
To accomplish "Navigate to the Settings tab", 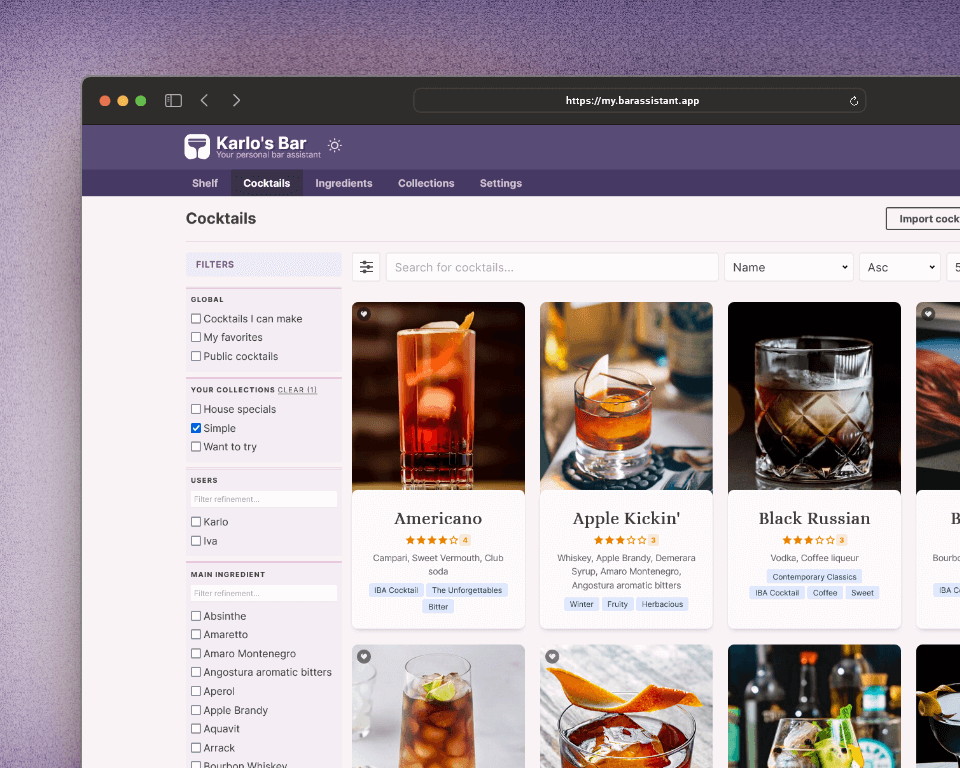I will 501,183.
